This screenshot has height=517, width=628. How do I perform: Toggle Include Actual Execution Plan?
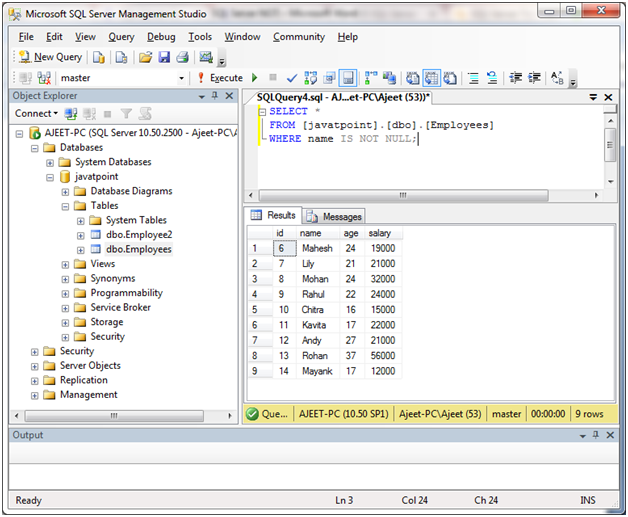coord(371,78)
